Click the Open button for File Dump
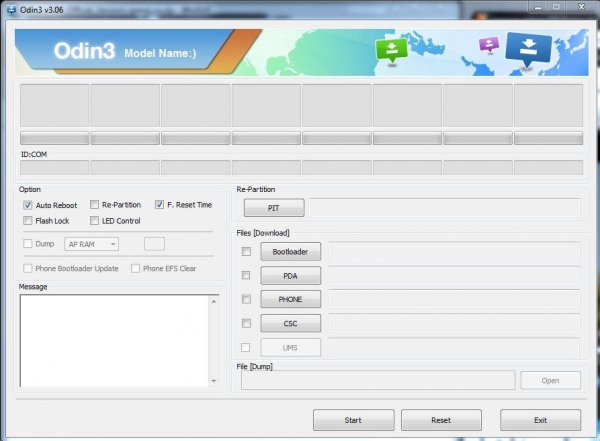Viewport: 600px width, 441px height. pyautogui.click(x=550, y=381)
